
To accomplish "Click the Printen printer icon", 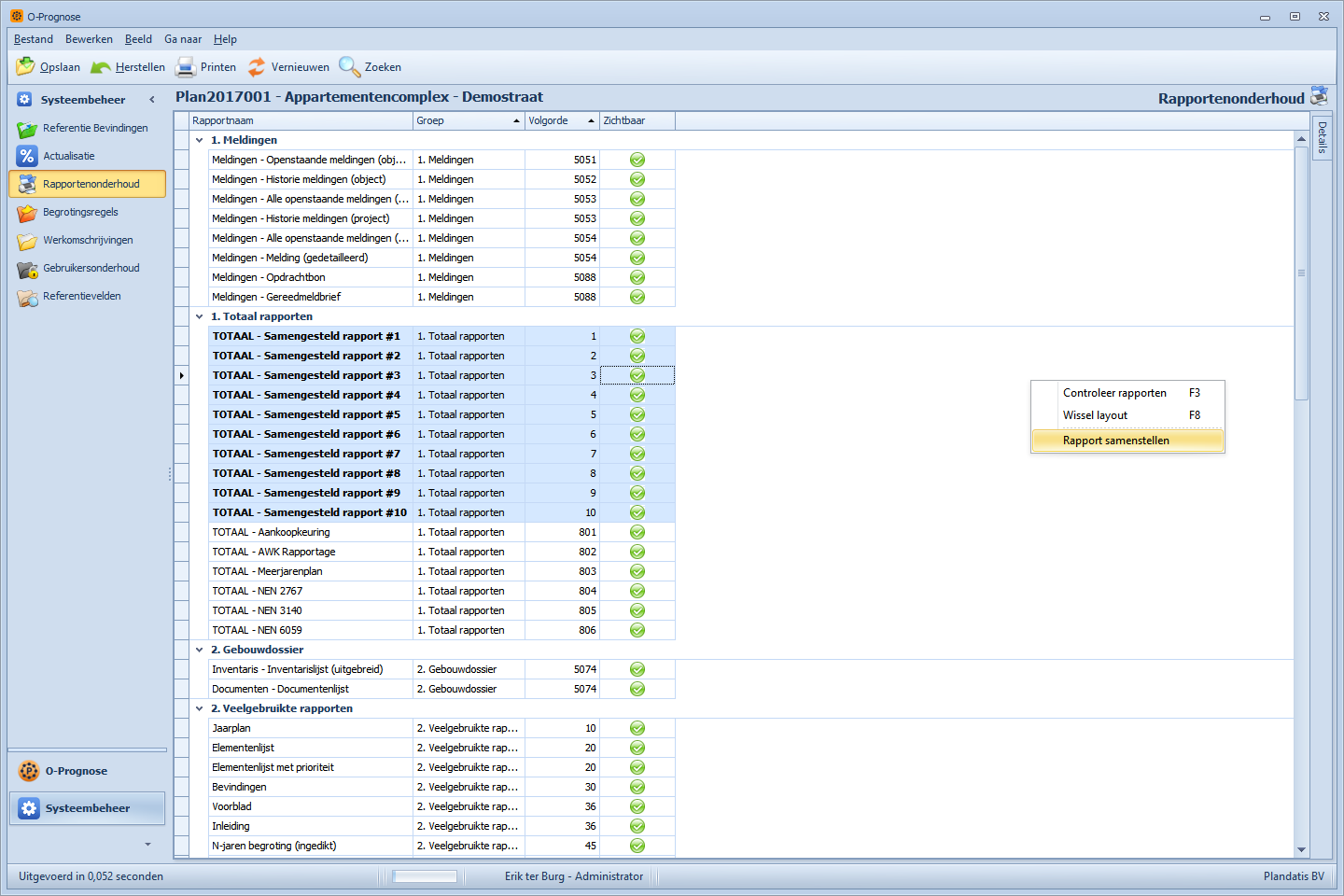I will [x=186, y=67].
